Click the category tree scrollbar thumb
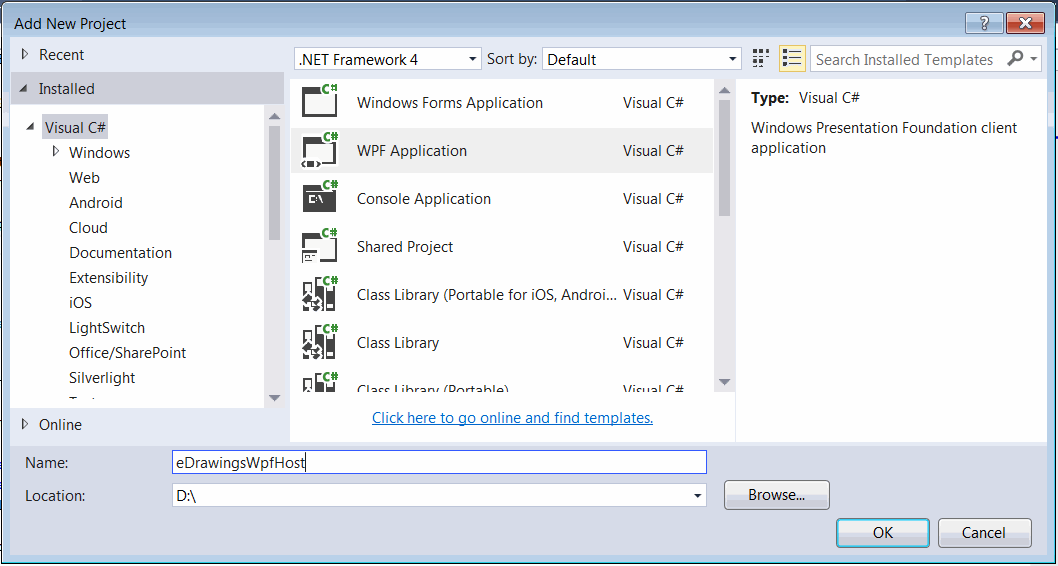The width and height of the screenshot is (1058, 566). point(275,182)
